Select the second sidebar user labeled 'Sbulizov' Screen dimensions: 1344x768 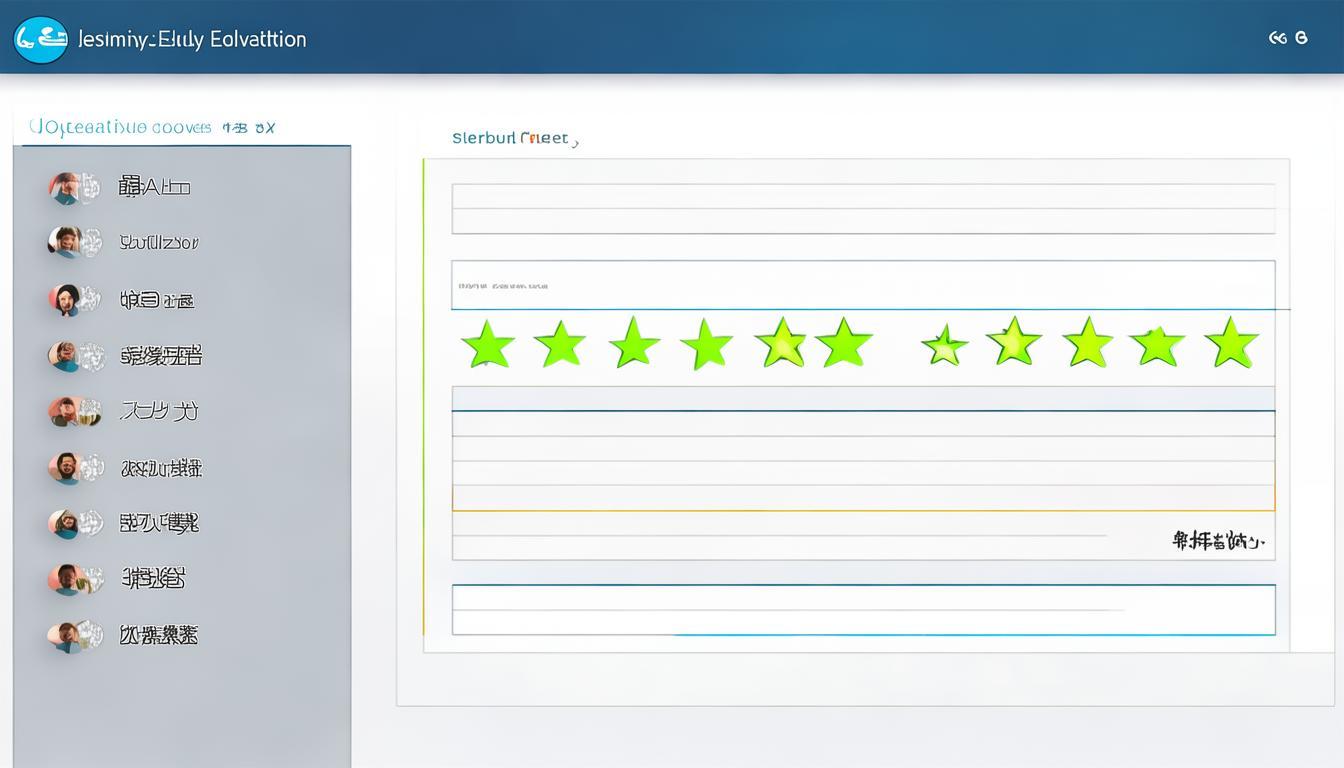tap(159, 242)
